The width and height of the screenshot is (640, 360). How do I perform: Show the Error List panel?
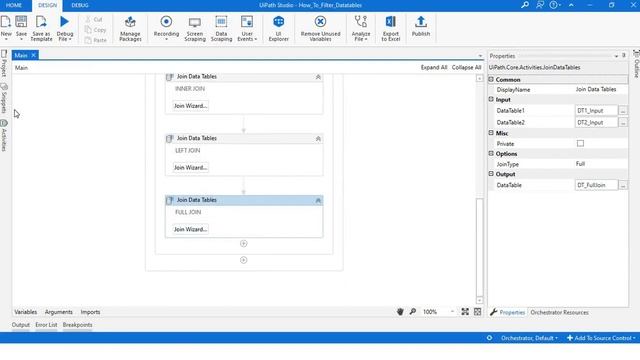[x=46, y=325]
